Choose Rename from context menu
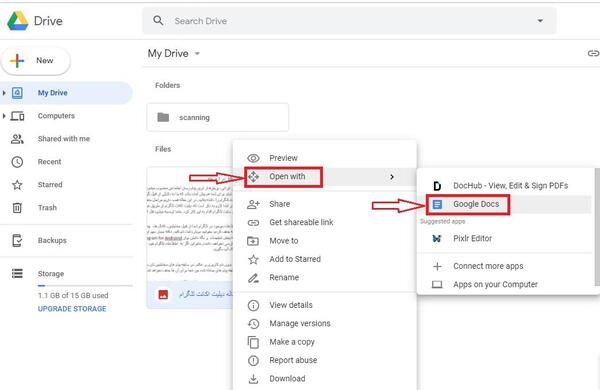The image size is (600, 390). [324, 277]
